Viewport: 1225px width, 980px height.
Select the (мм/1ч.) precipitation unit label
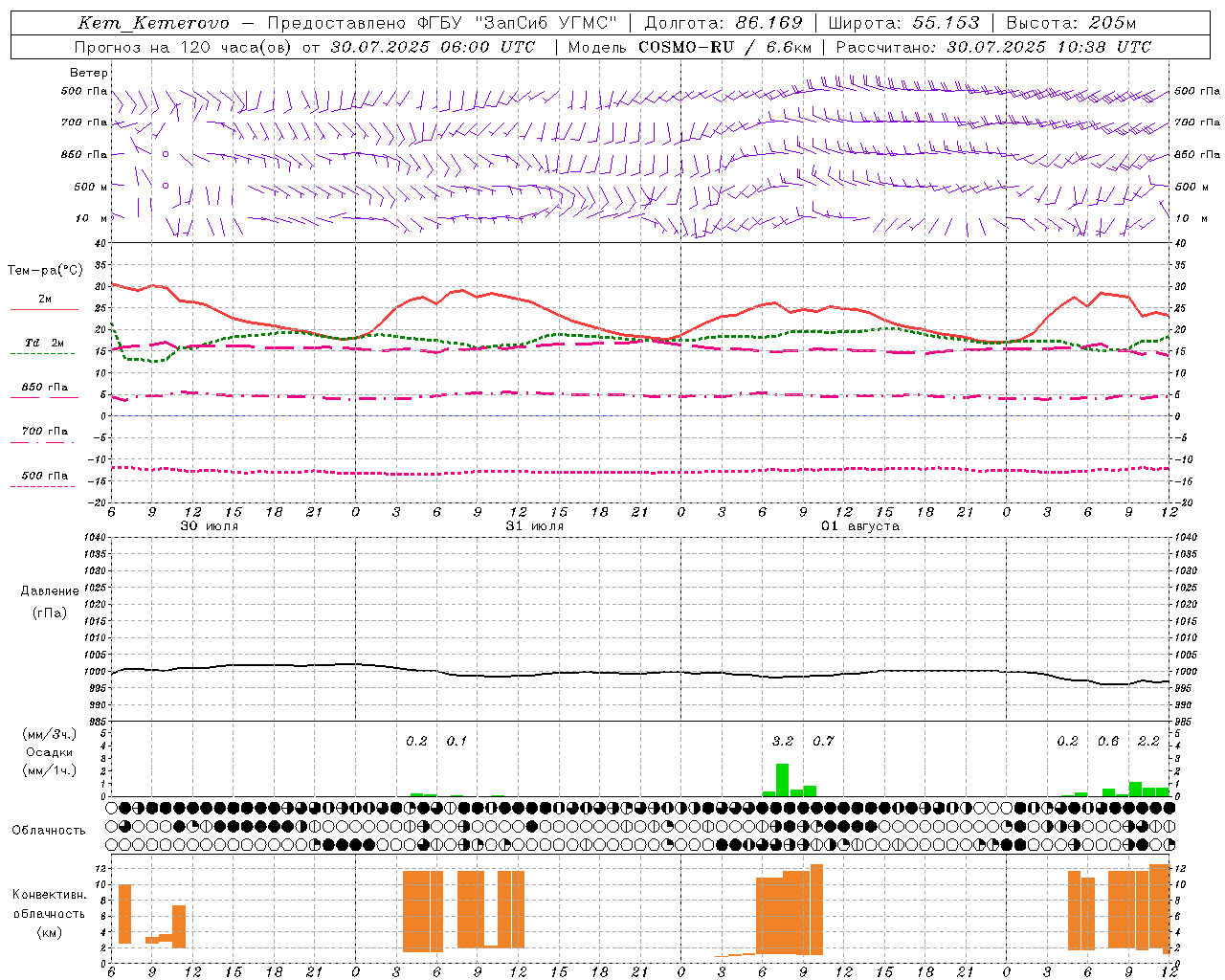point(49,770)
